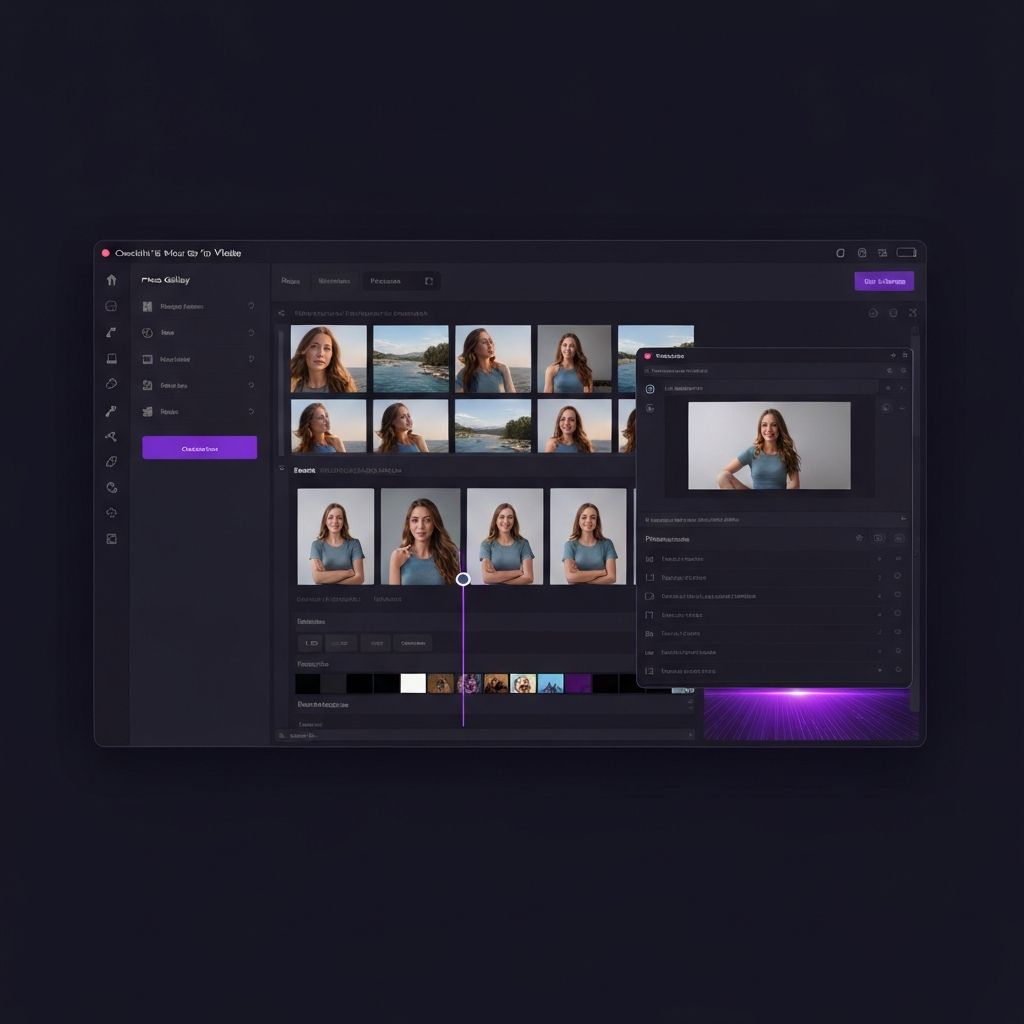
Task: Open the monitor icon in the left toolbar
Action: [x=112, y=357]
